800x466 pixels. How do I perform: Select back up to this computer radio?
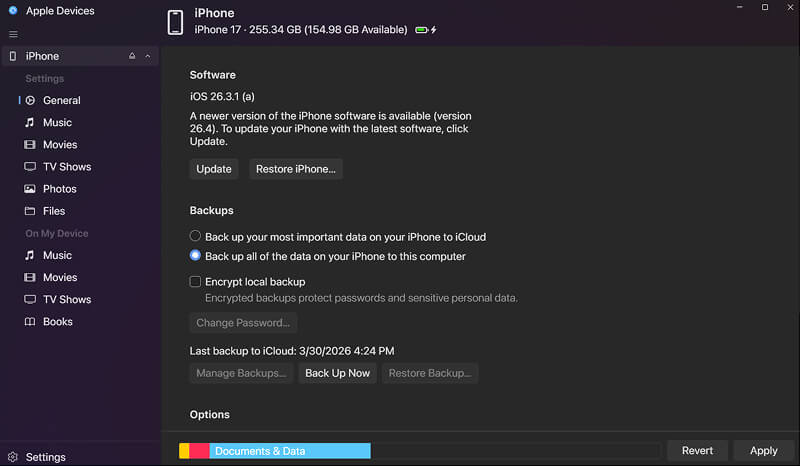tap(195, 255)
